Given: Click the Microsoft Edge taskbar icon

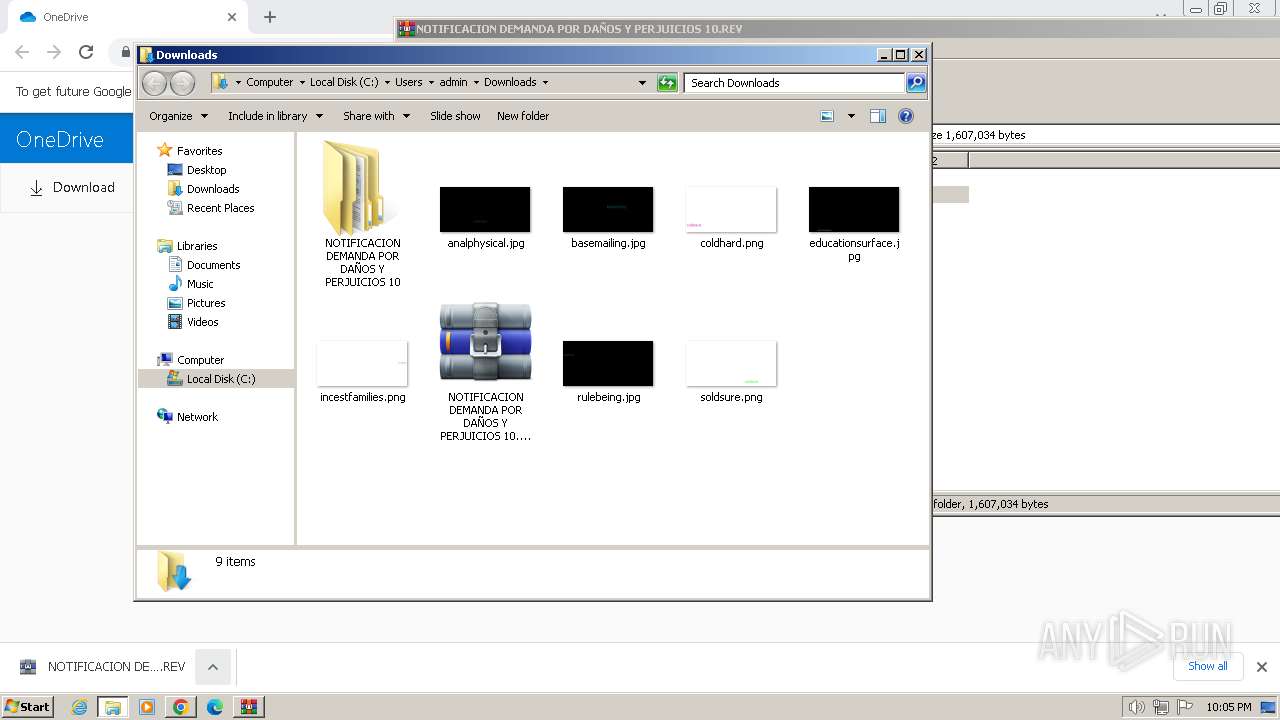Looking at the screenshot, I should click(x=215, y=707).
